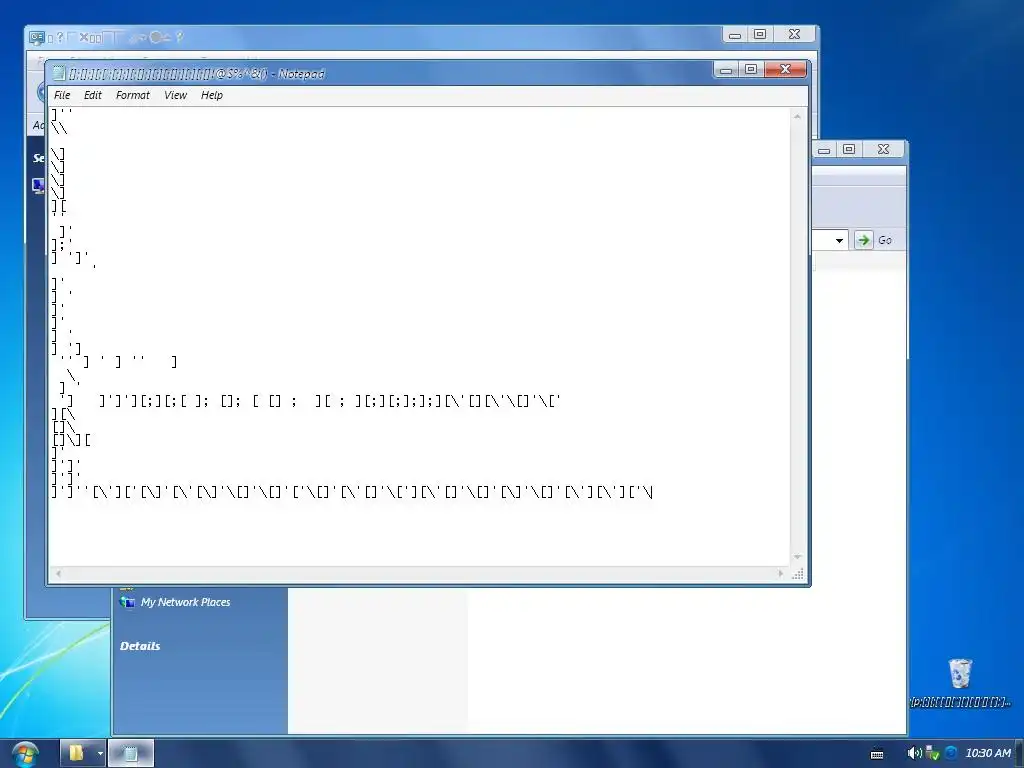Click Notepad vertical scrollbar up arrow
The image size is (1024, 768).
coord(797,116)
